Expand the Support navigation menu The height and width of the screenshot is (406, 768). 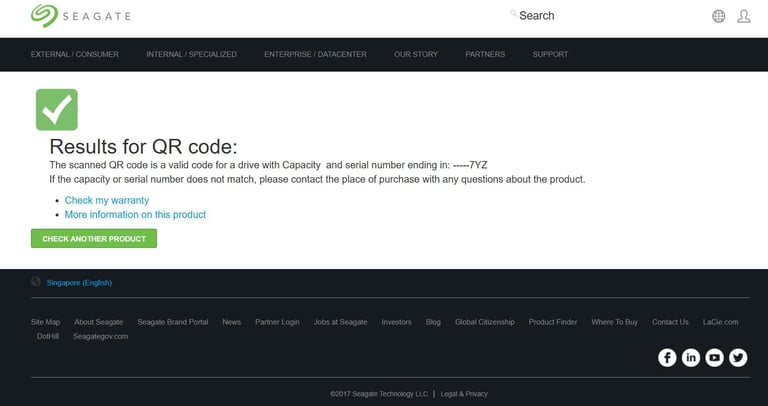[x=550, y=54]
